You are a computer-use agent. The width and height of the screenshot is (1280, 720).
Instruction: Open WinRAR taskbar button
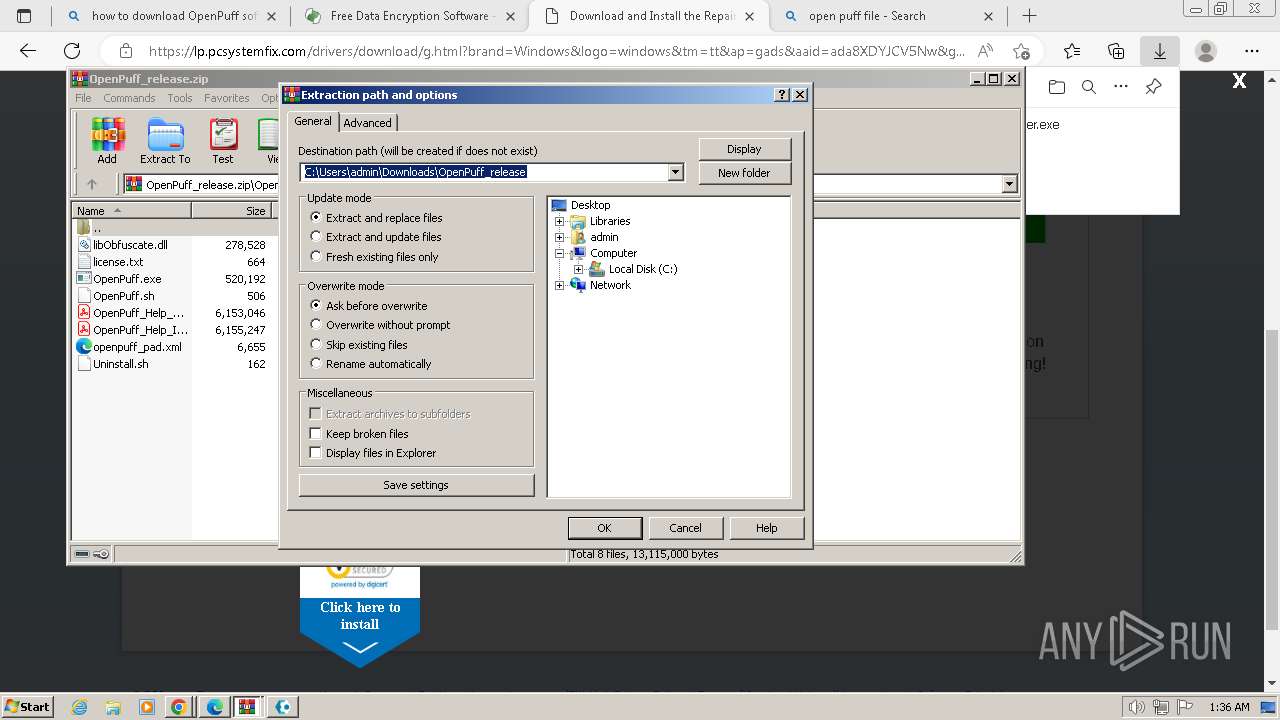pyautogui.click(x=247, y=706)
